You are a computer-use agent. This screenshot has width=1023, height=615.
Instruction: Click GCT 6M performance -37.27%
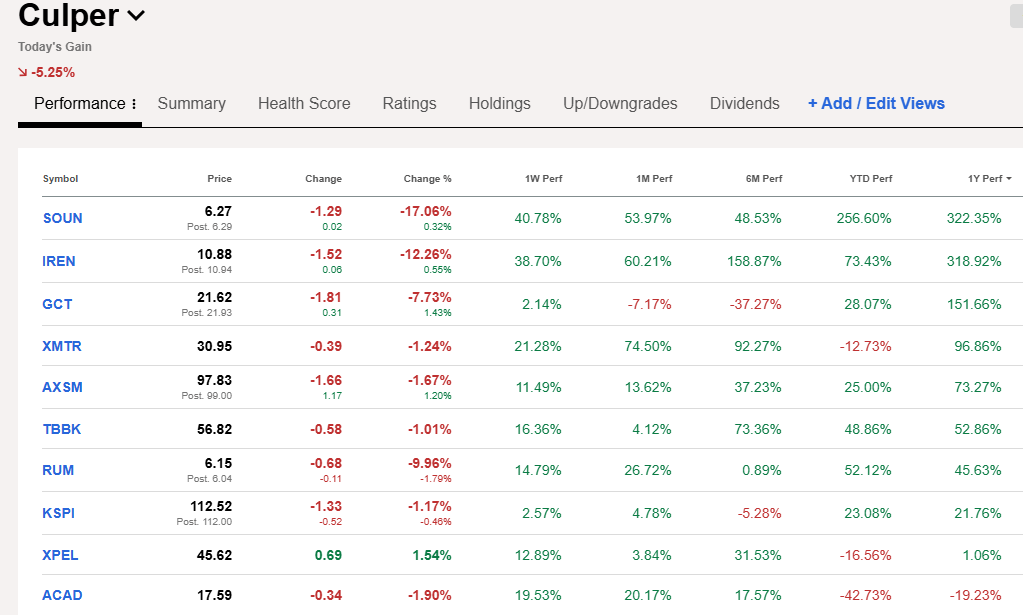point(756,305)
